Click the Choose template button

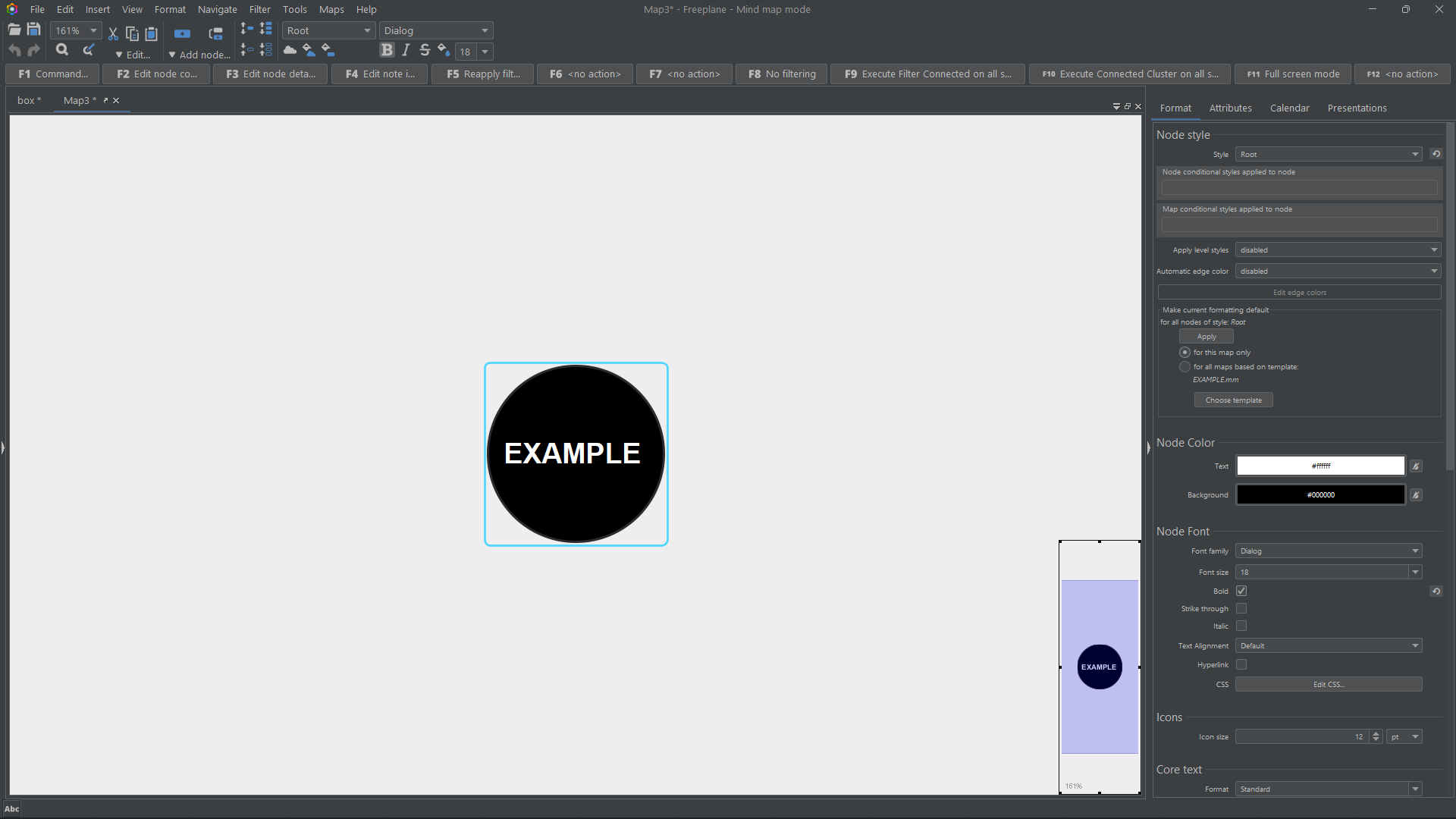coord(1233,400)
